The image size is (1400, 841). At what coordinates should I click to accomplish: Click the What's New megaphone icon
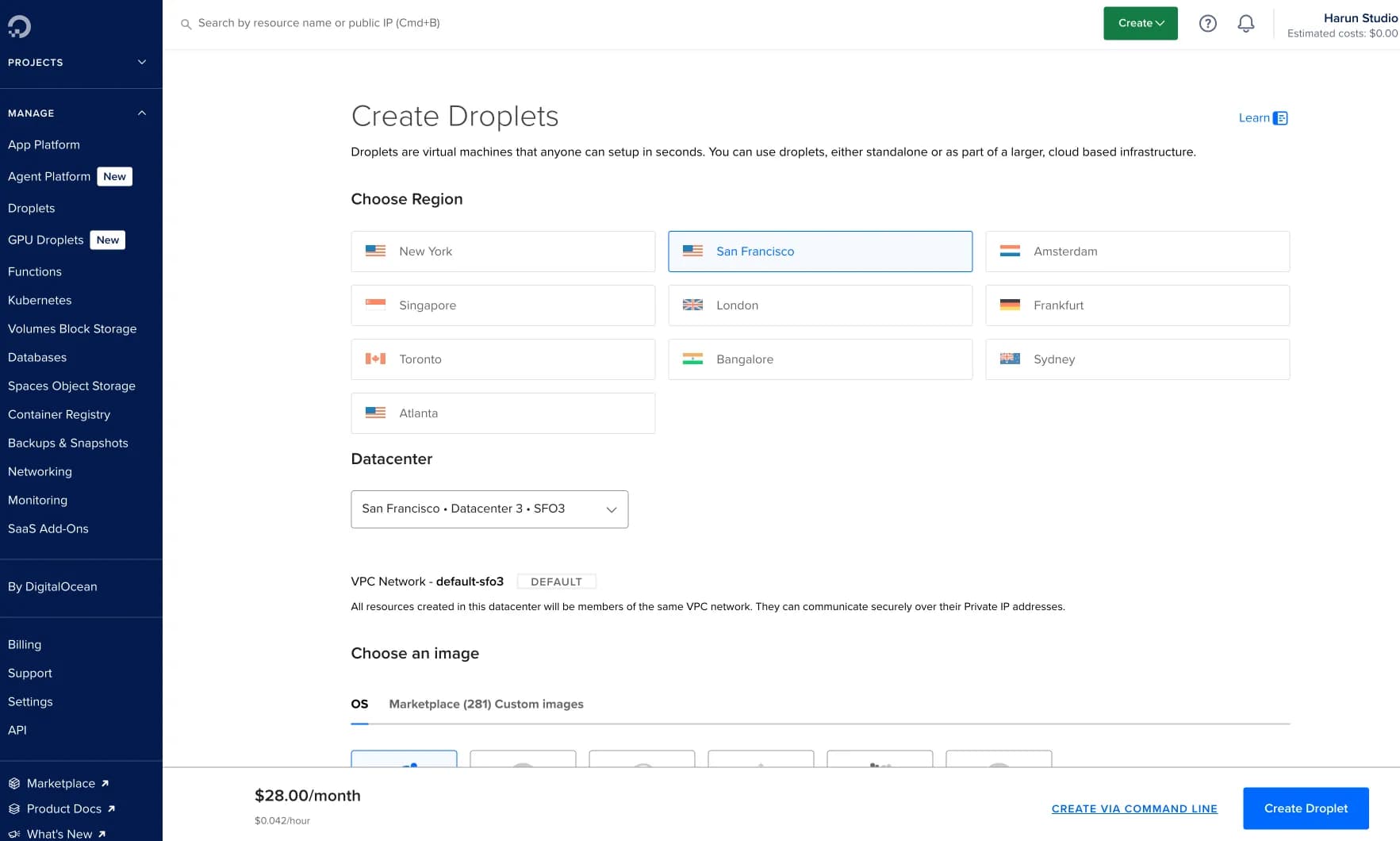point(14,834)
